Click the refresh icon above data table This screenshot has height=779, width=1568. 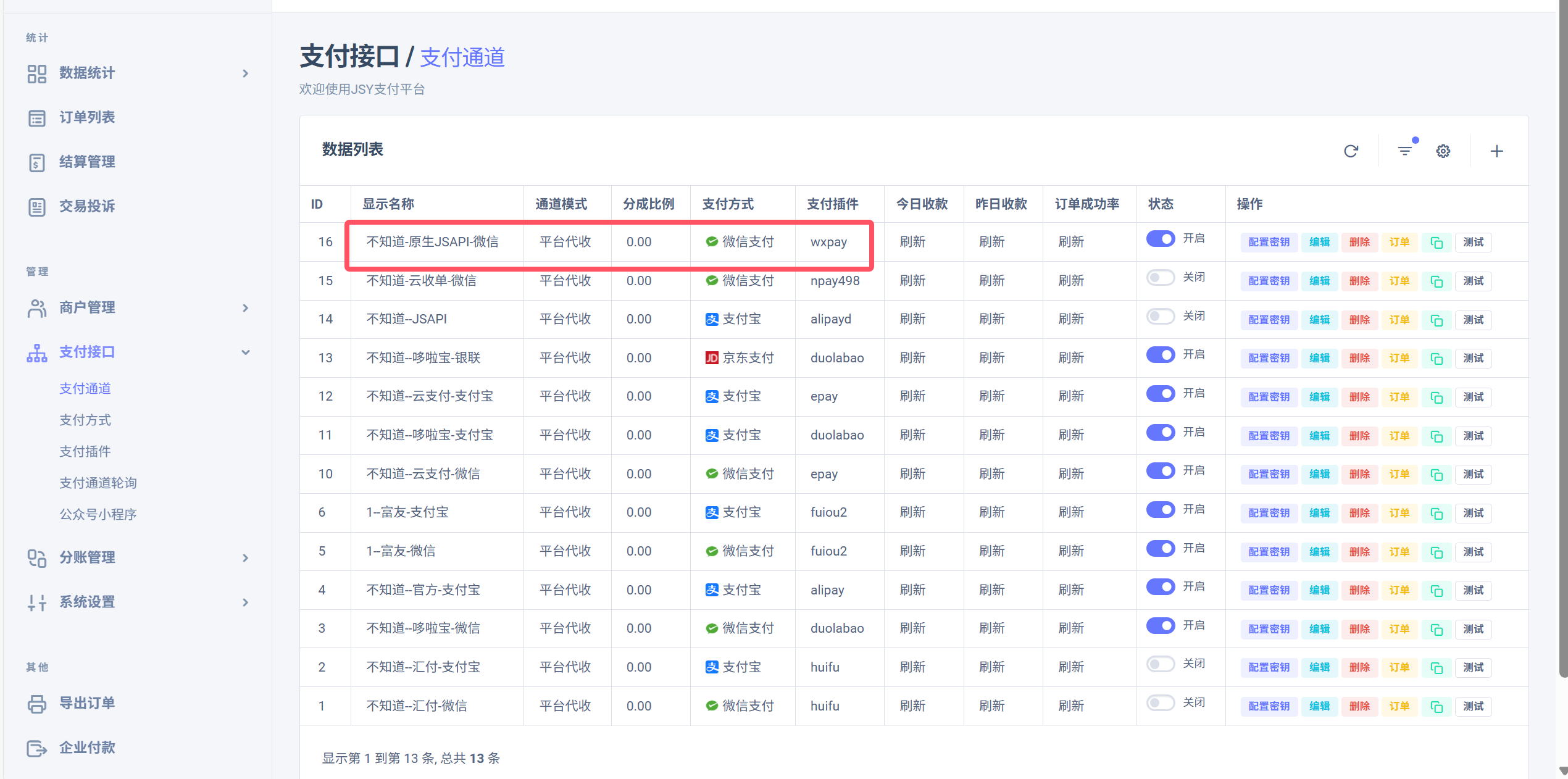click(x=1351, y=151)
